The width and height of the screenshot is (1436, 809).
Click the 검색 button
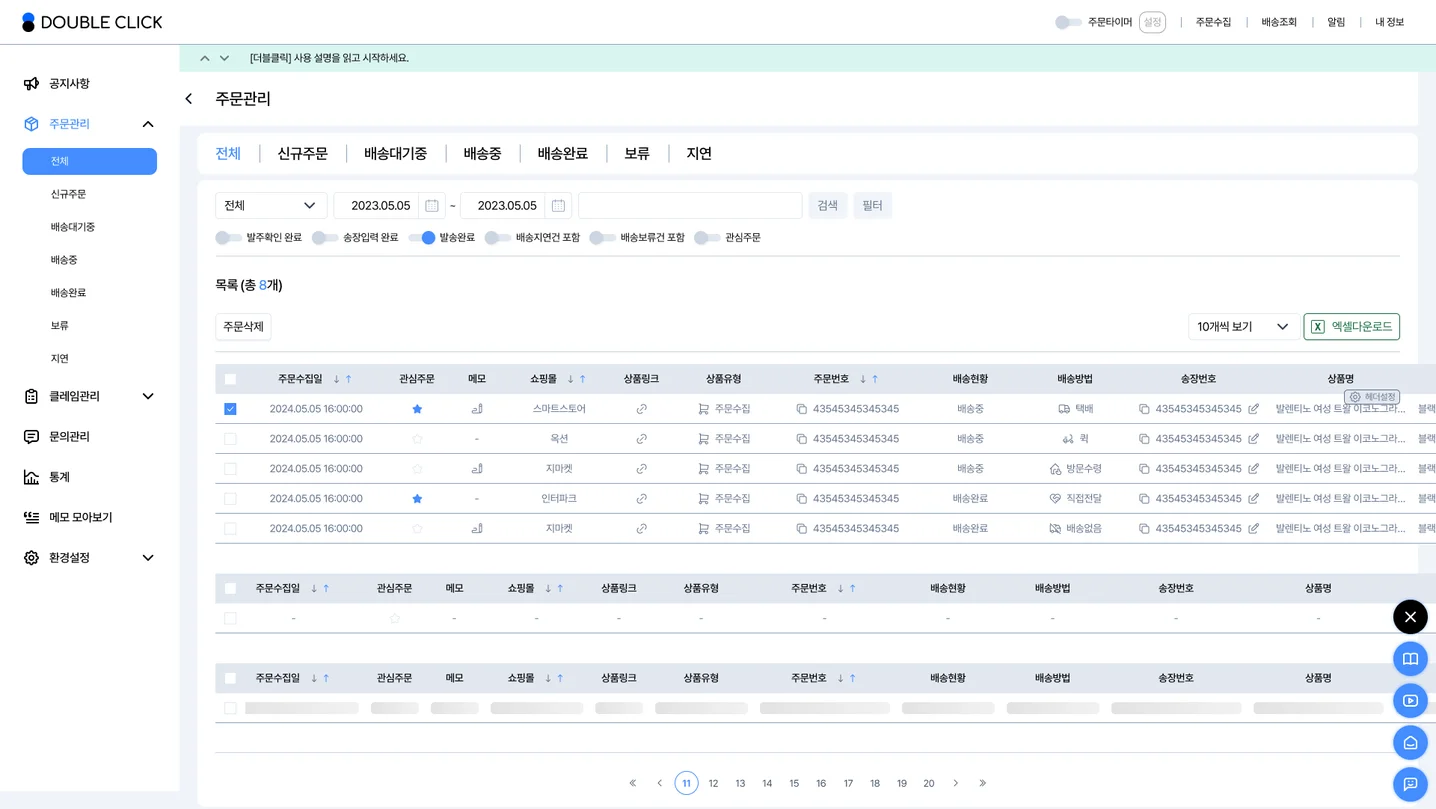click(x=828, y=206)
